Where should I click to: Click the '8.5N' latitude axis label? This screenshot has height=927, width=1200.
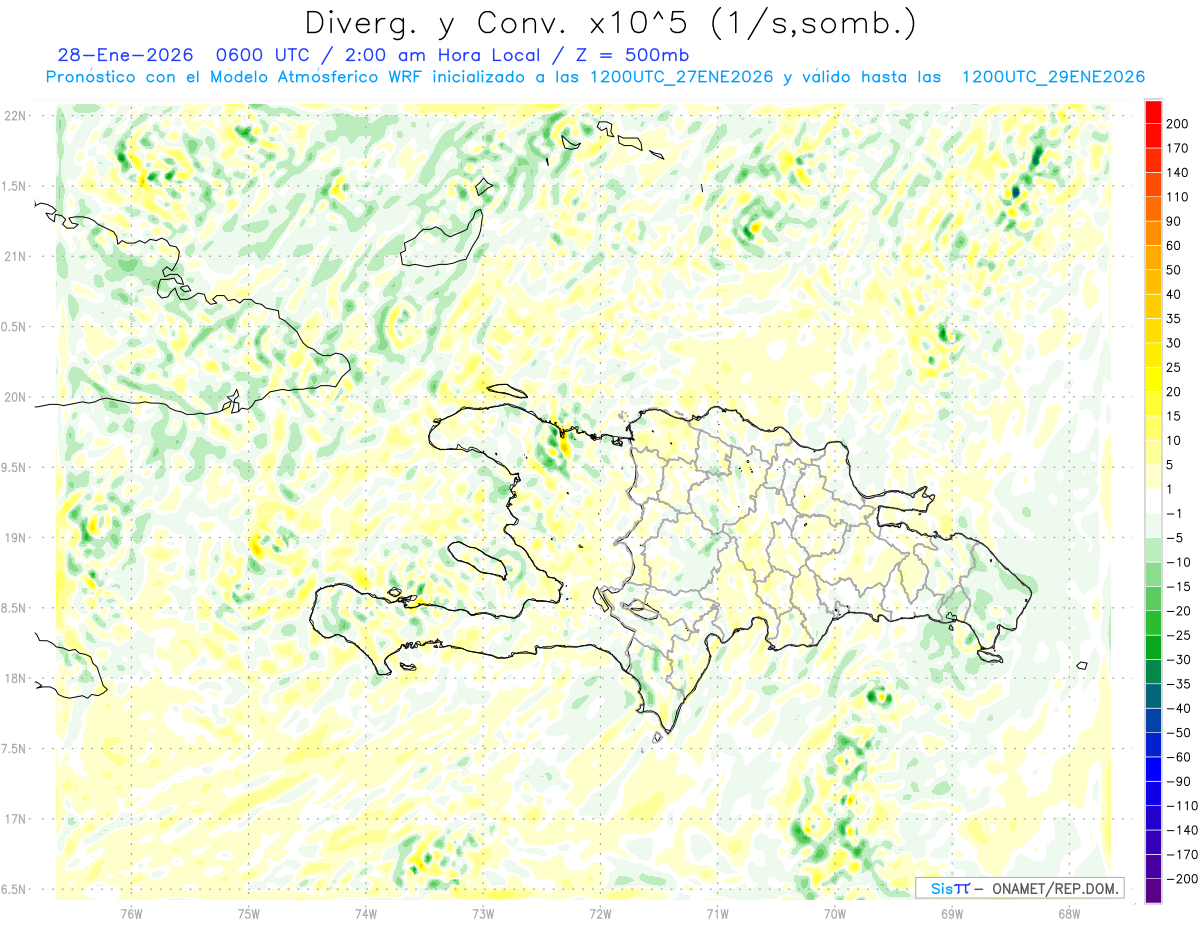15,608
